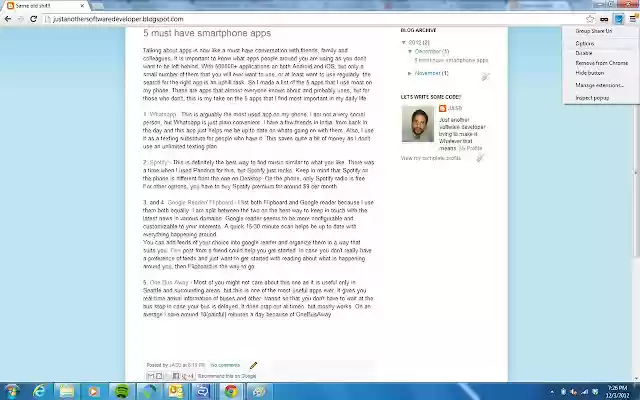640x400 pixels.
Task: Bookmark this page using the star icon
Action: pyautogui.click(x=590, y=19)
